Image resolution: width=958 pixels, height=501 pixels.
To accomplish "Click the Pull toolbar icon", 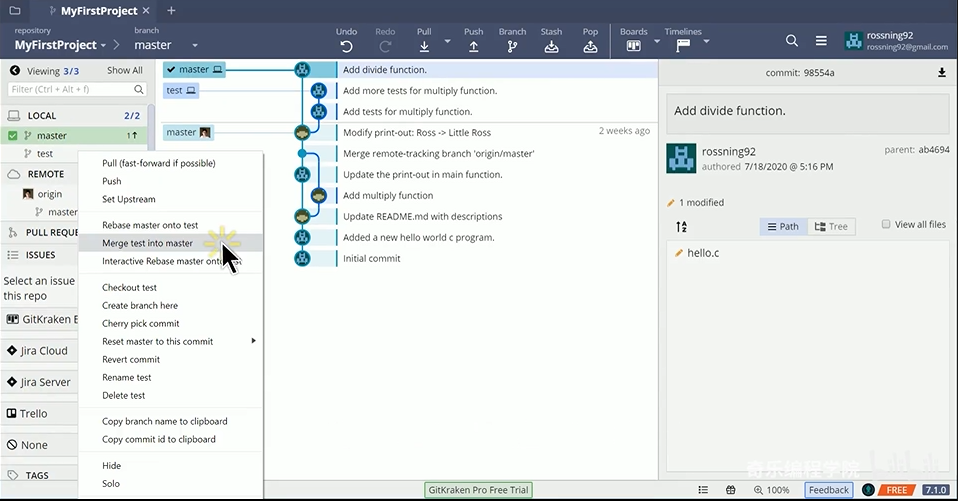I will (424, 46).
